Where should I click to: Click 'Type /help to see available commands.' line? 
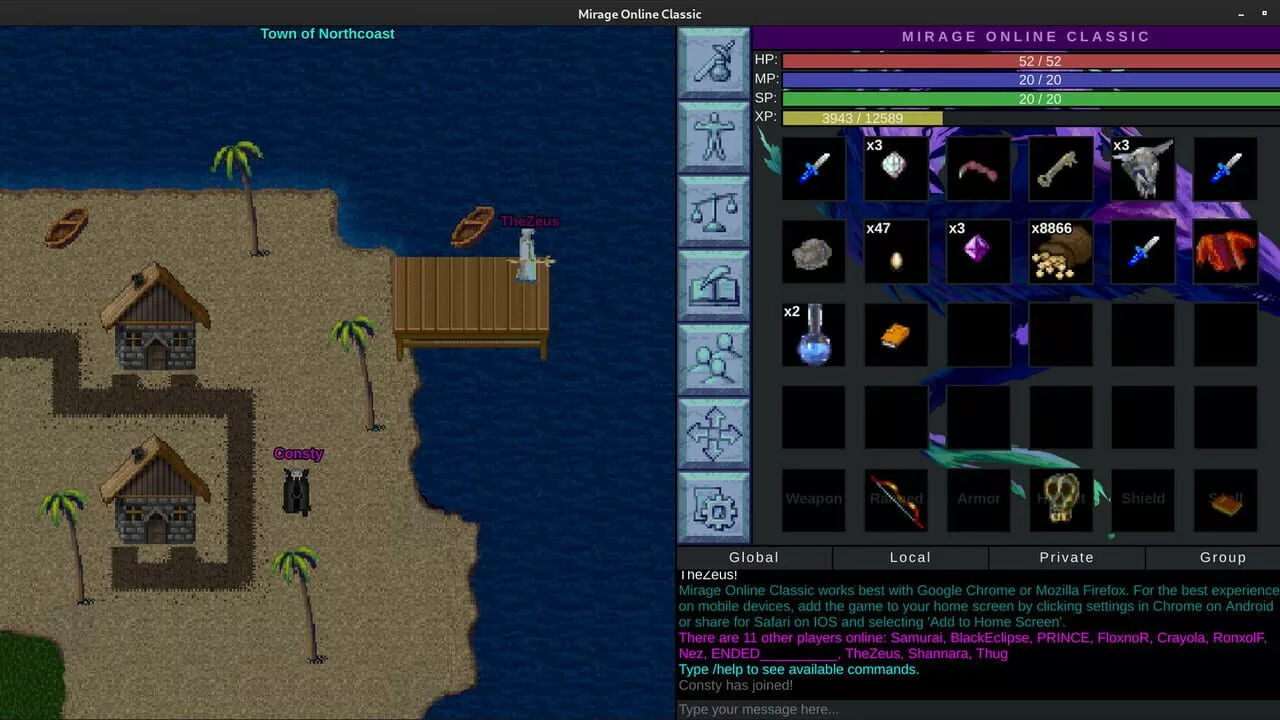[799, 669]
